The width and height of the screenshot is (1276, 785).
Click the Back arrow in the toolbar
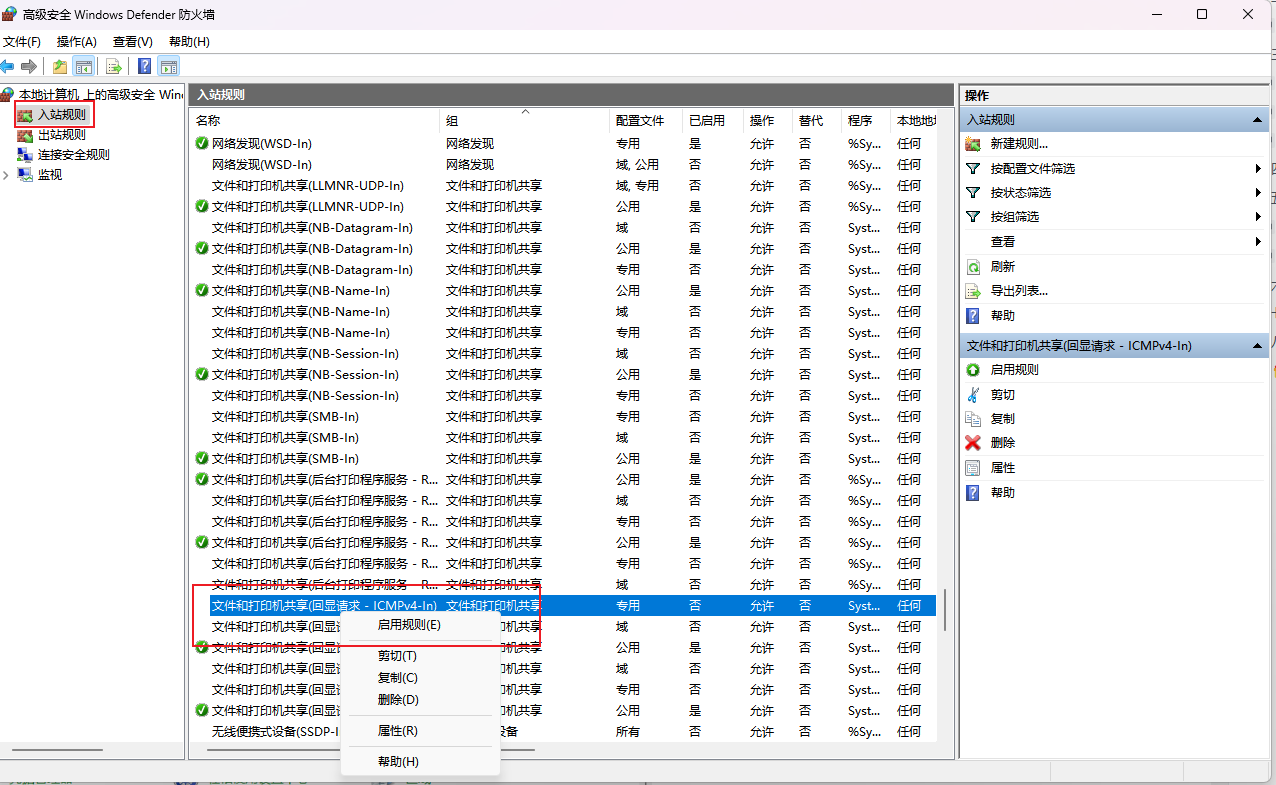[8, 67]
